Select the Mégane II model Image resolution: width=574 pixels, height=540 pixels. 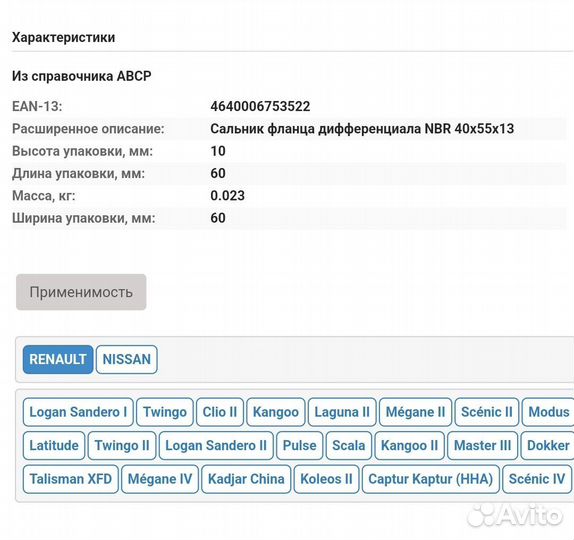tap(415, 412)
